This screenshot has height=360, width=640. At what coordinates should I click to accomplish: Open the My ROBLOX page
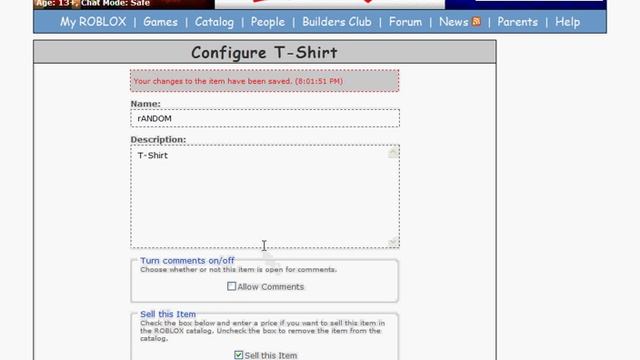[93, 22]
